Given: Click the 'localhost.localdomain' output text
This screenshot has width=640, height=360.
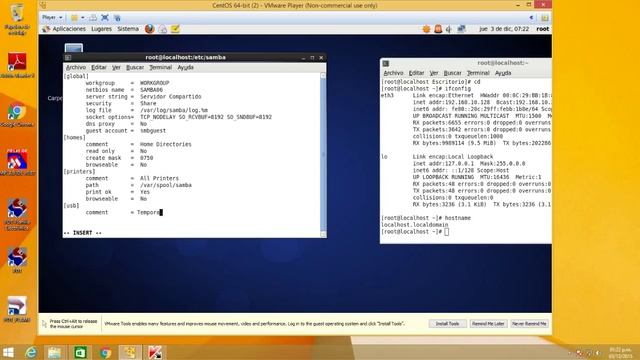Looking at the screenshot, I should pyautogui.click(x=414, y=224).
